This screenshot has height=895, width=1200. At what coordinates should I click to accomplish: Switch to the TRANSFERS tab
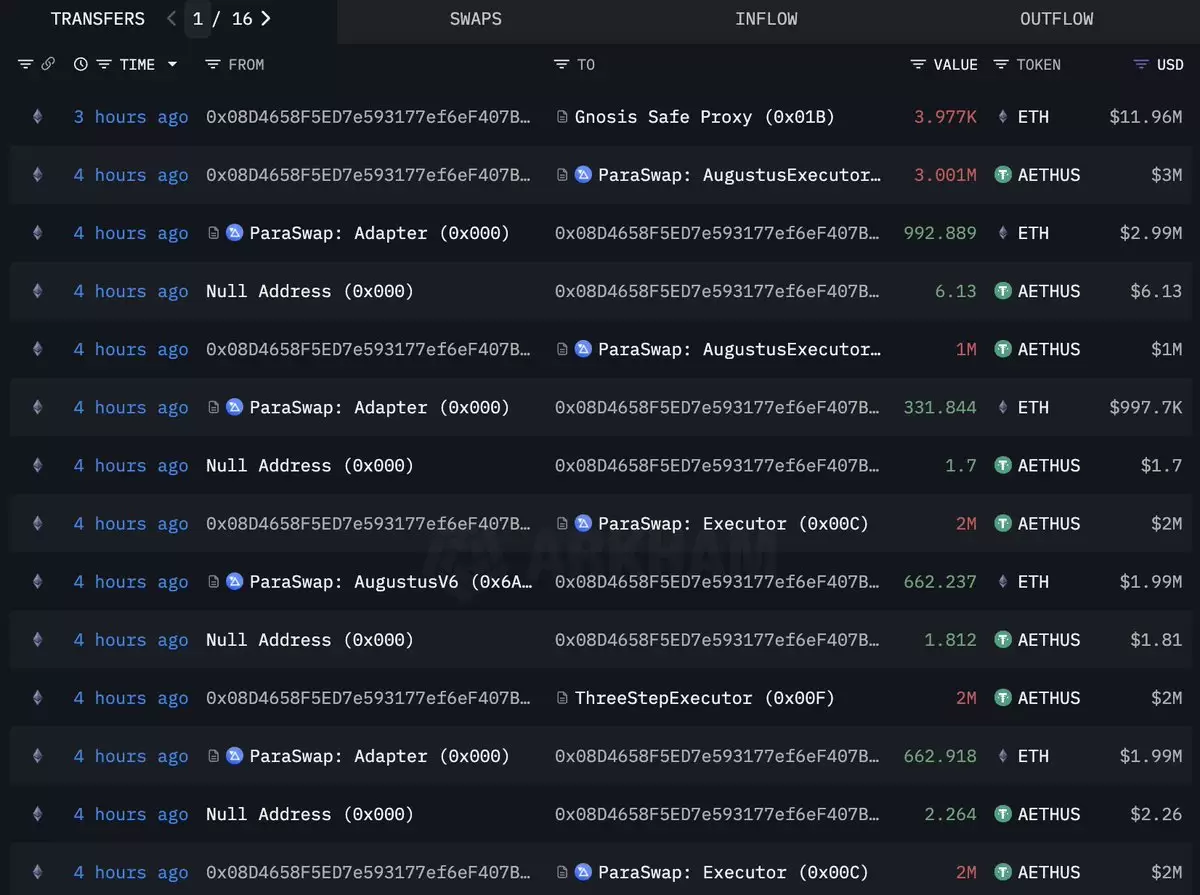click(x=98, y=19)
